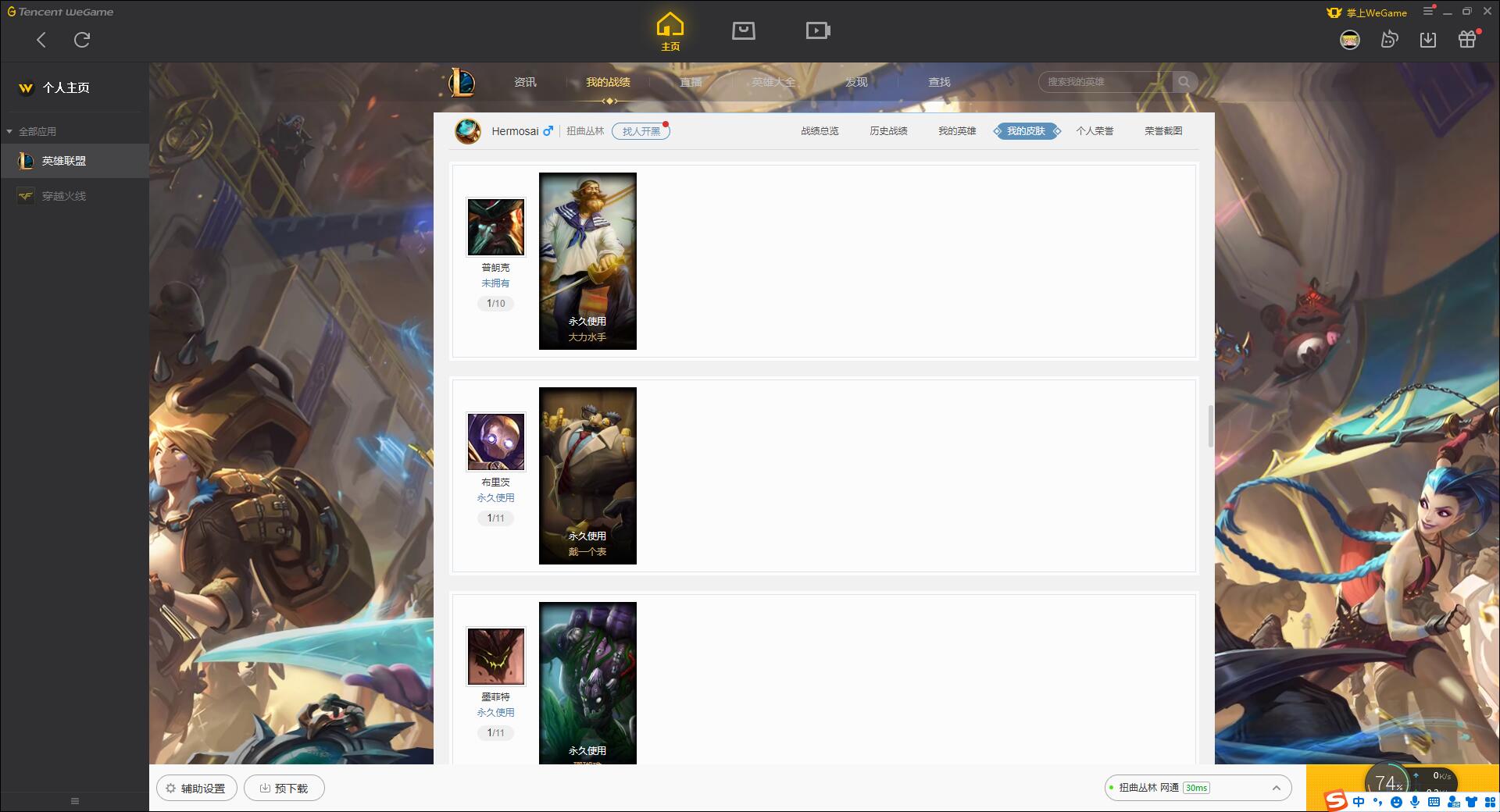
Task: Click 布里茨's 1/11 skin count badge
Action: click(x=495, y=518)
